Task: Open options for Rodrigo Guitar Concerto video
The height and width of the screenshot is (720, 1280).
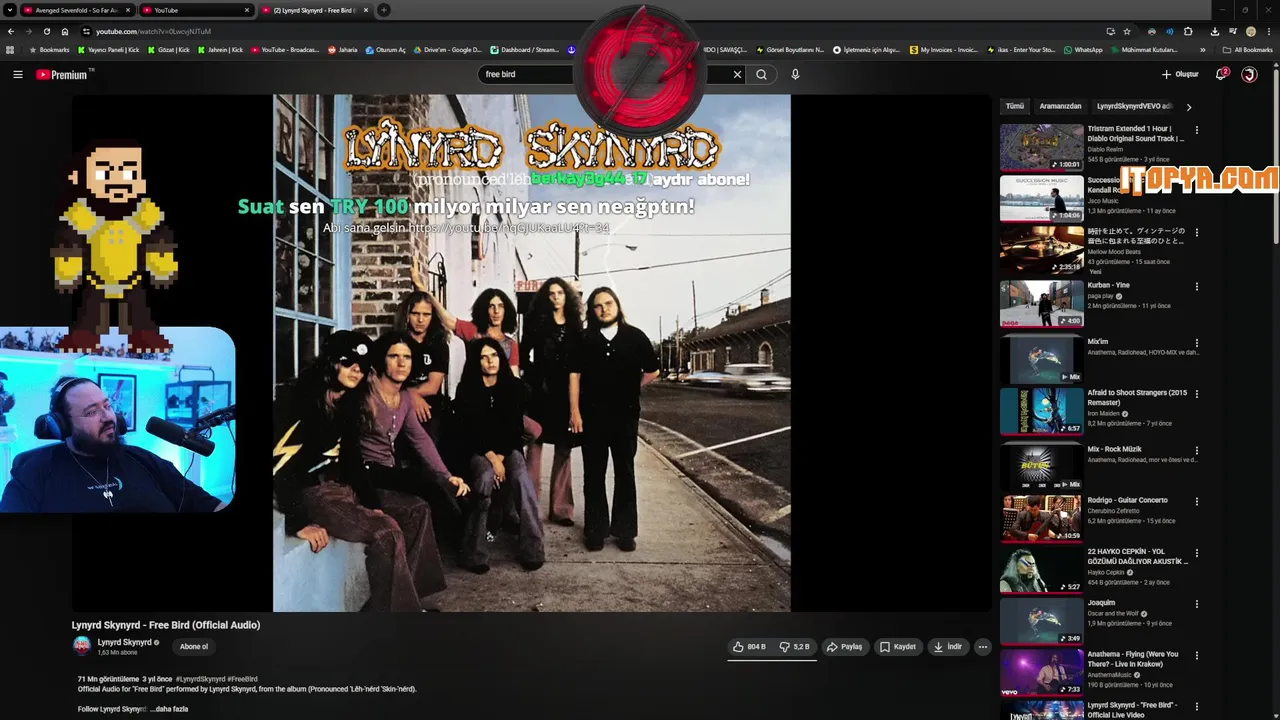Action: pyautogui.click(x=1196, y=502)
